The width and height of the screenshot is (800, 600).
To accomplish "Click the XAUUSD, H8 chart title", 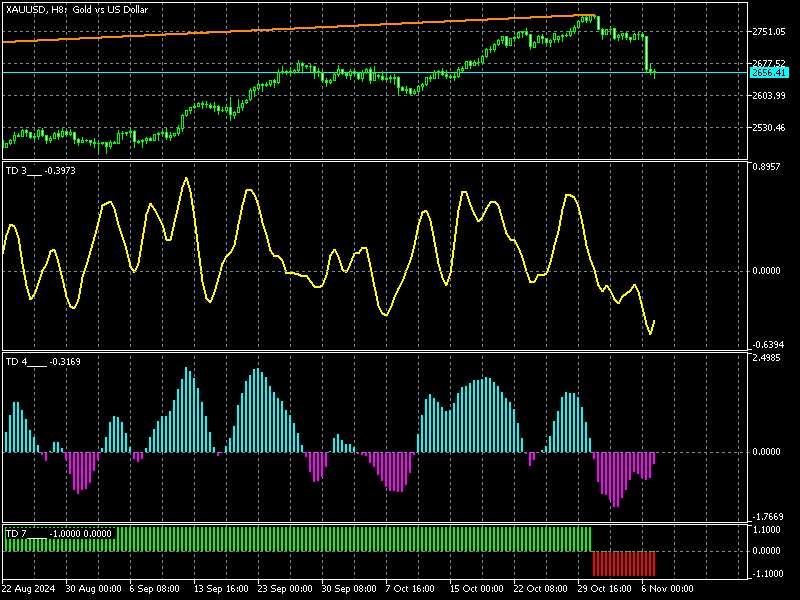I will 77,10.
